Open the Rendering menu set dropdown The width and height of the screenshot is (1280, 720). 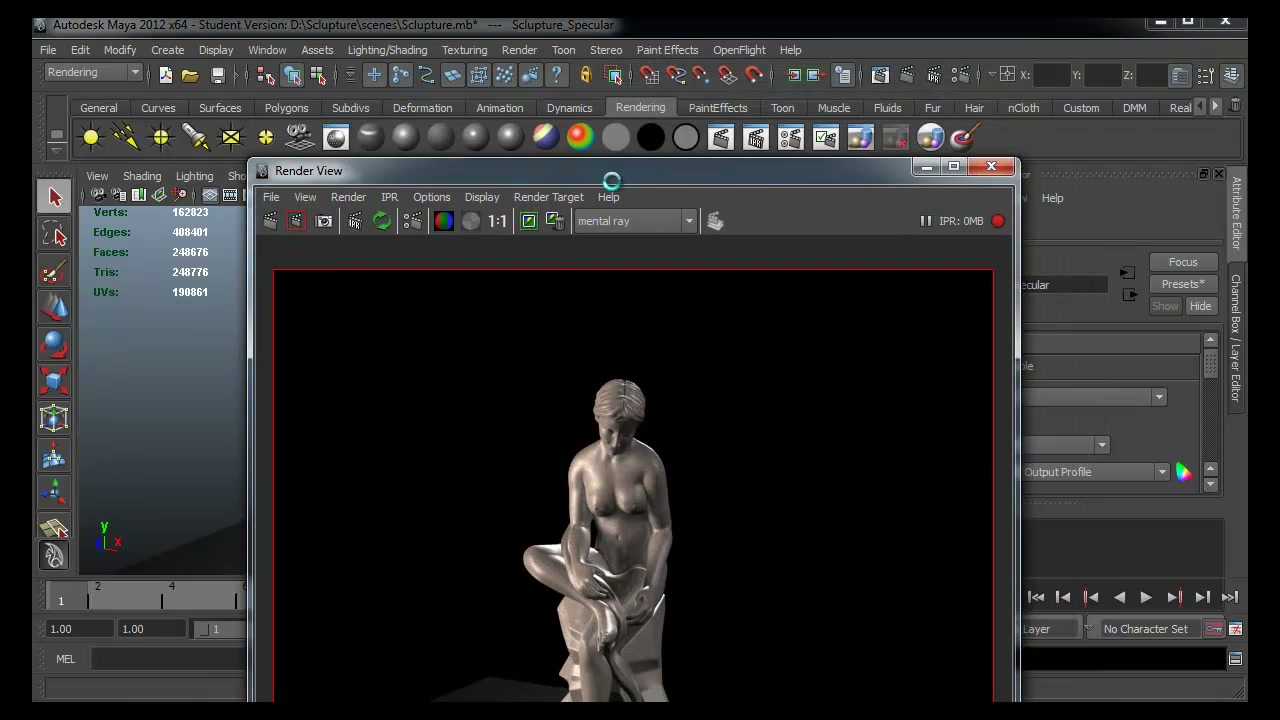(x=93, y=73)
